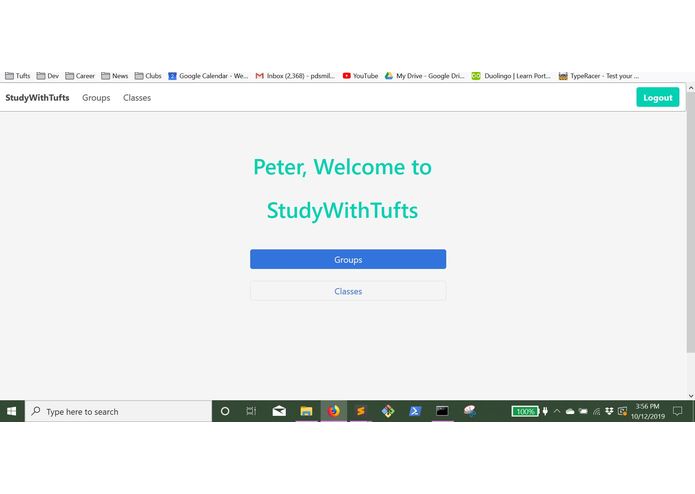Open the My Drive Google Drive bookmark

[425, 76]
